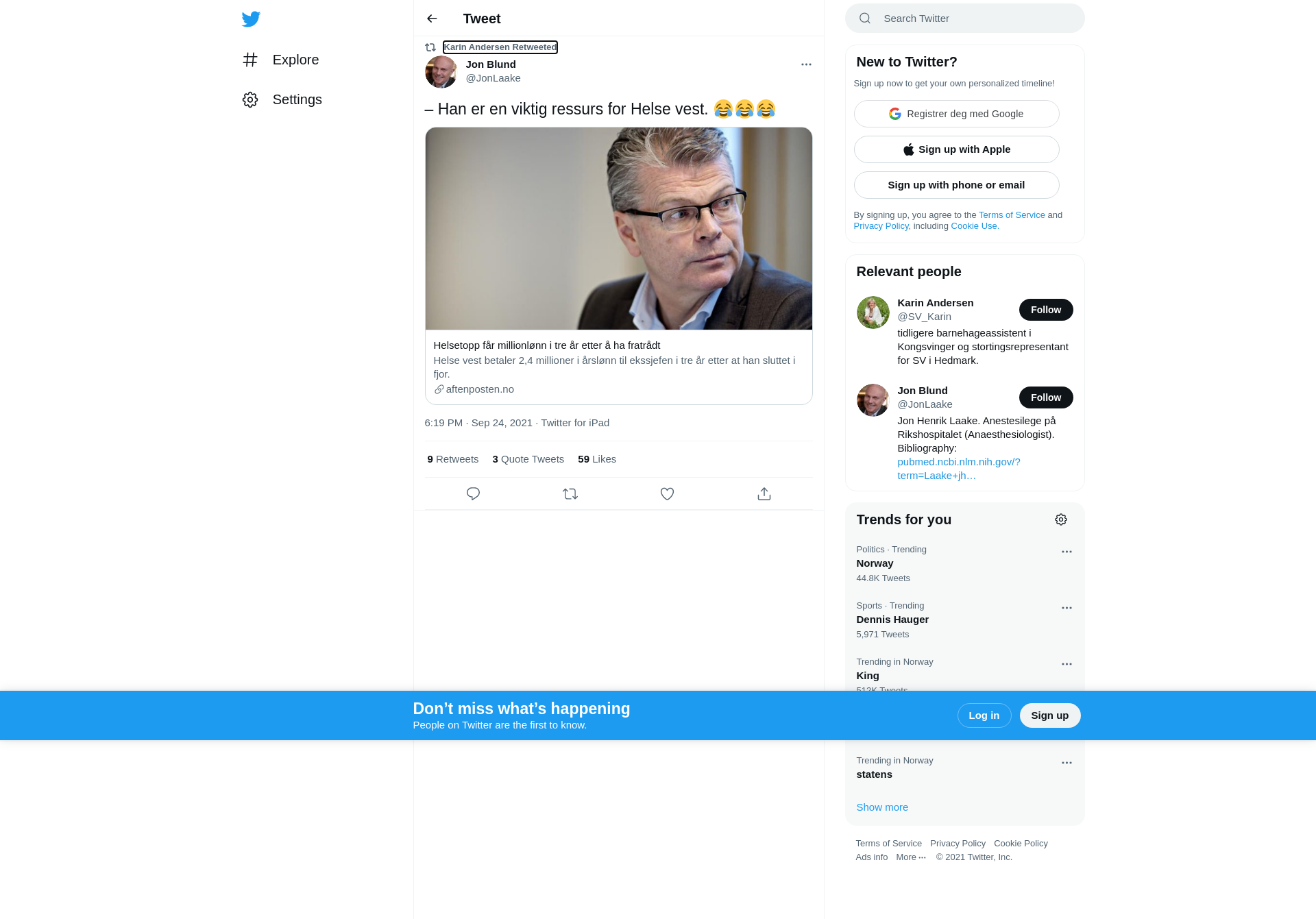Expand options for Norway trend

pyautogui.click(x=1067, y=552)
